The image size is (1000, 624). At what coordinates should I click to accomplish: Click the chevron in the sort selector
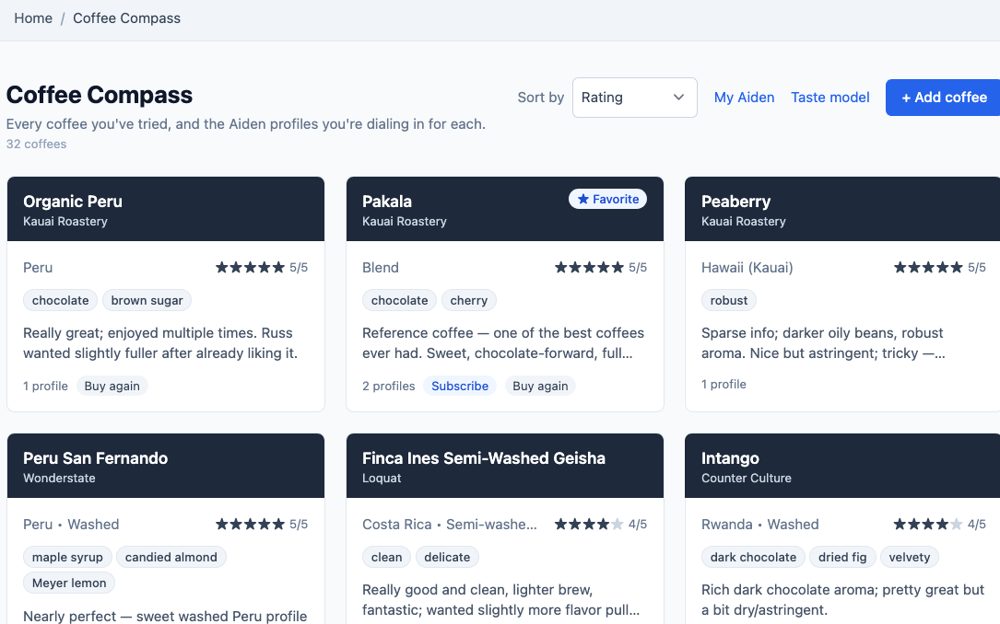tap(679, 98)
